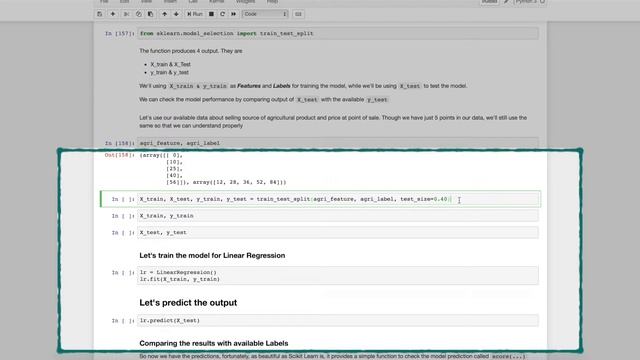Click bullet text 'y_train & y_test'
Viewport: 640px width, 360px height.
tap(169, 73)
